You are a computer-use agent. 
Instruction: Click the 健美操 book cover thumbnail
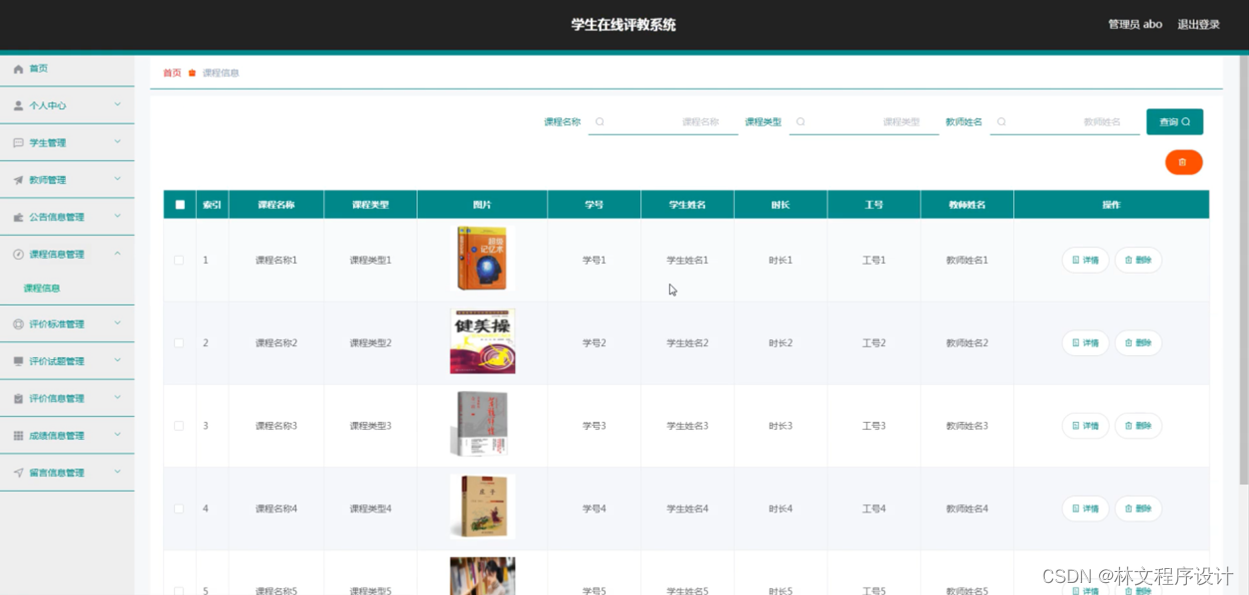pos(482,342)
